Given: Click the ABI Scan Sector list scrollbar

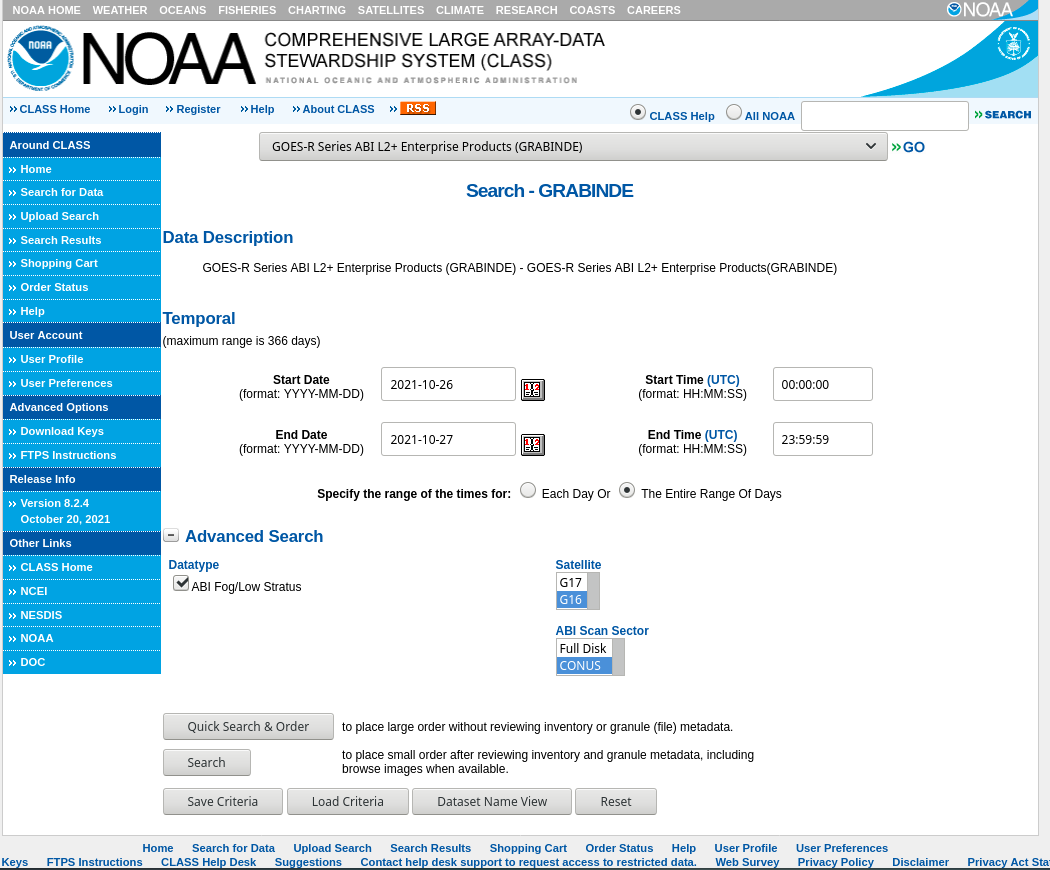Looking at the screenshot, I should point(617,657).
